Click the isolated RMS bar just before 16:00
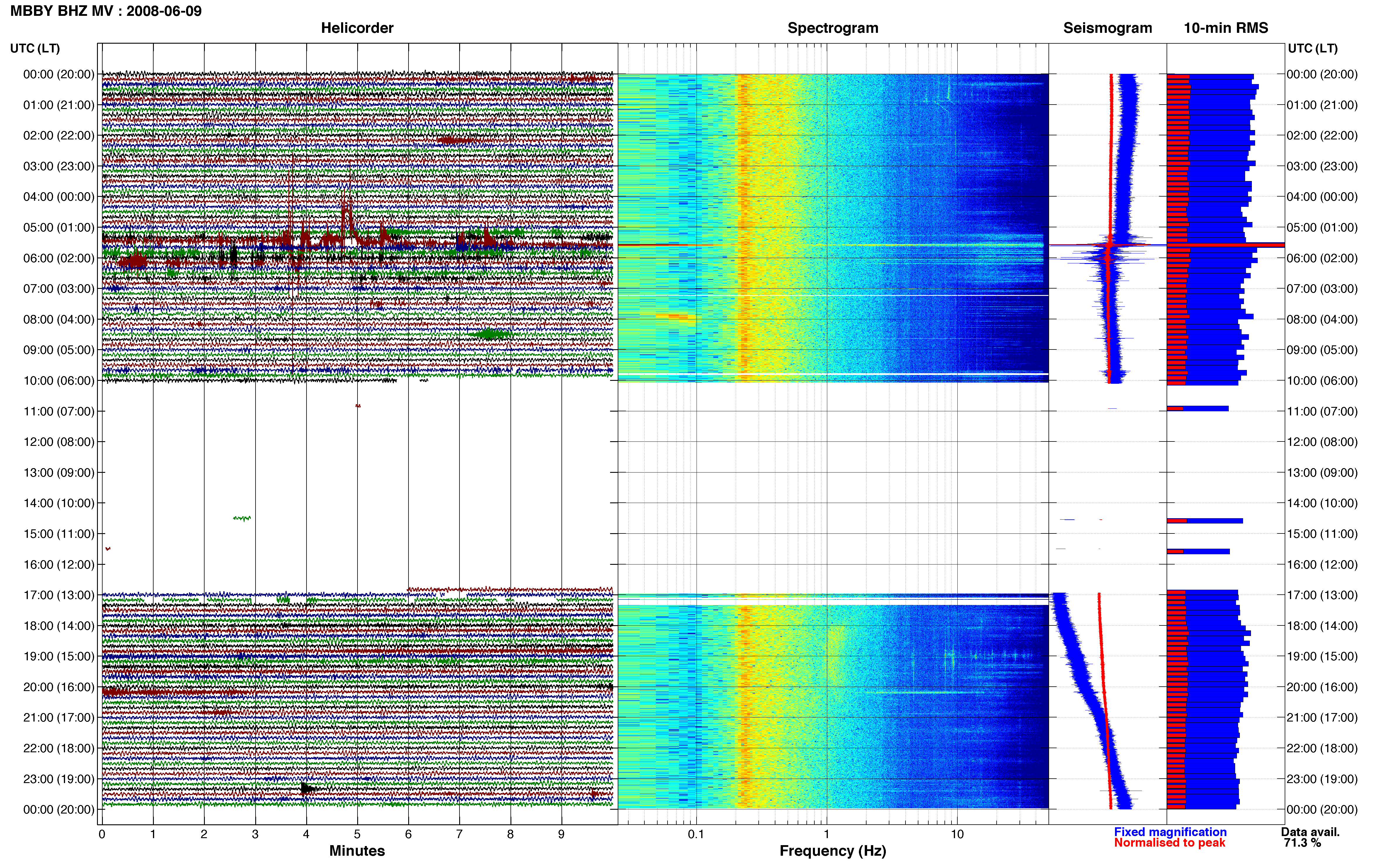The width and height of the screenshot is (1389, 868). click(1198, 552)
